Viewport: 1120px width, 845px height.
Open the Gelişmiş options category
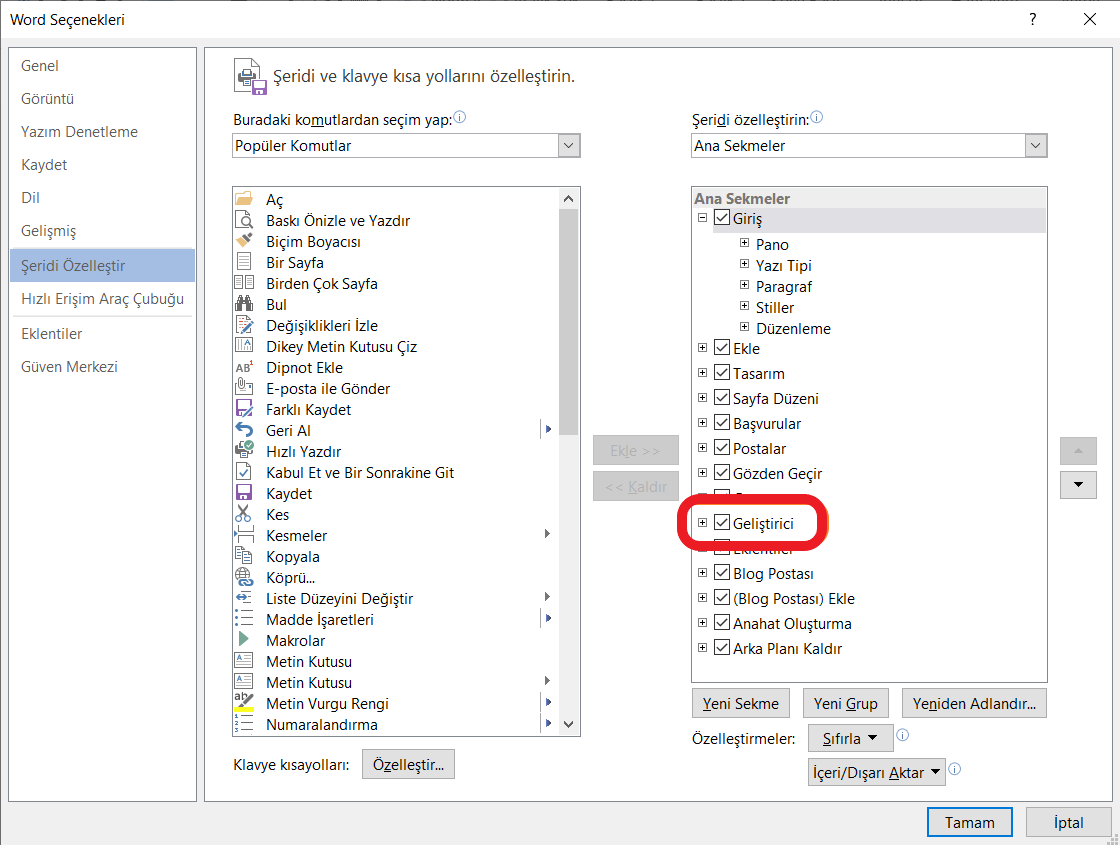[x=102, y=231]
